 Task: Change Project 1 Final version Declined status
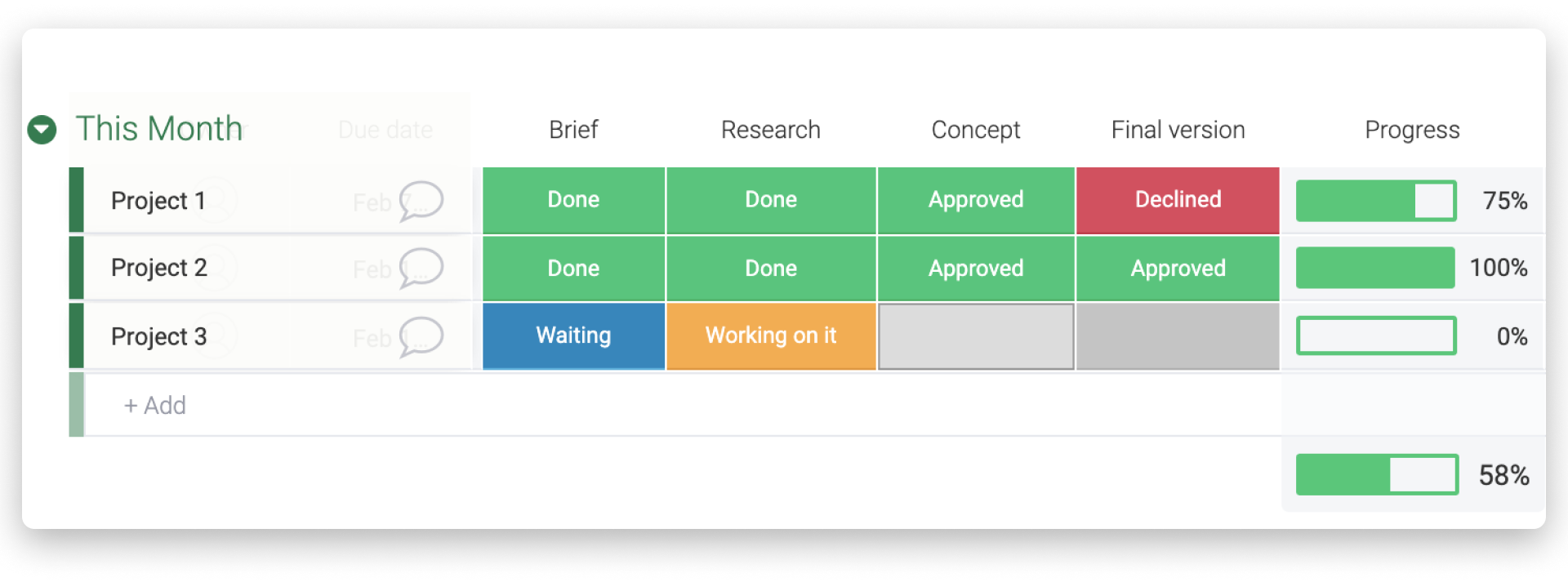[1178, 200]
